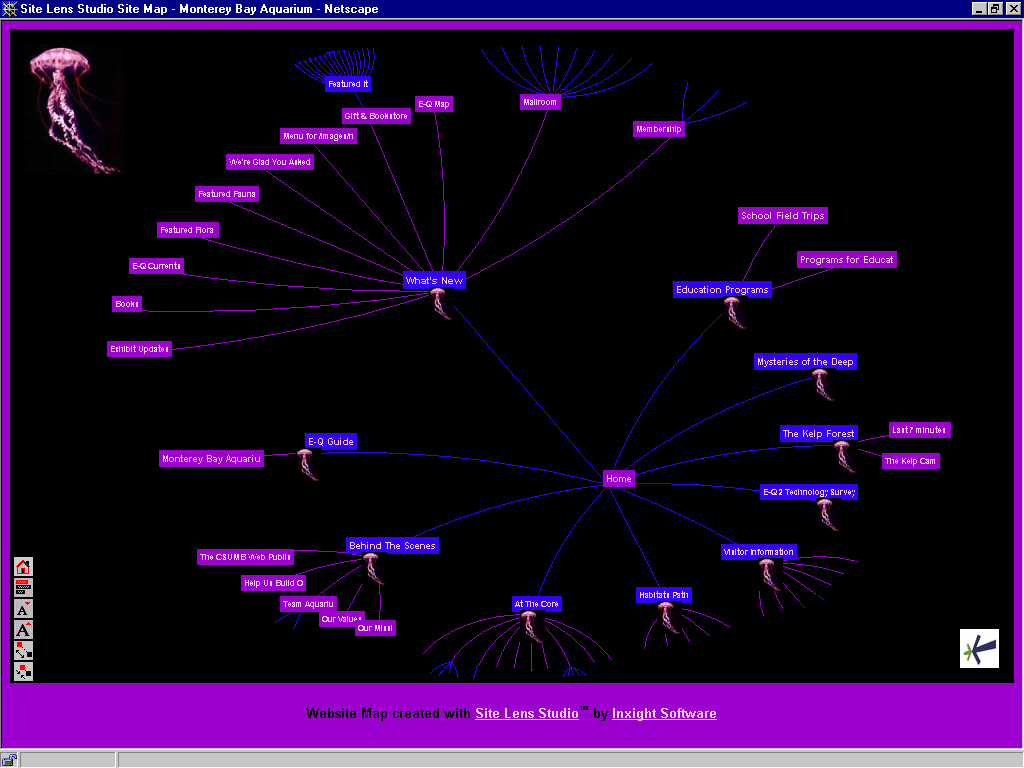1024x768 pixels.
Task: Select the E-Q Guide node
Action: pyautogui.click(x=331, y=441)
